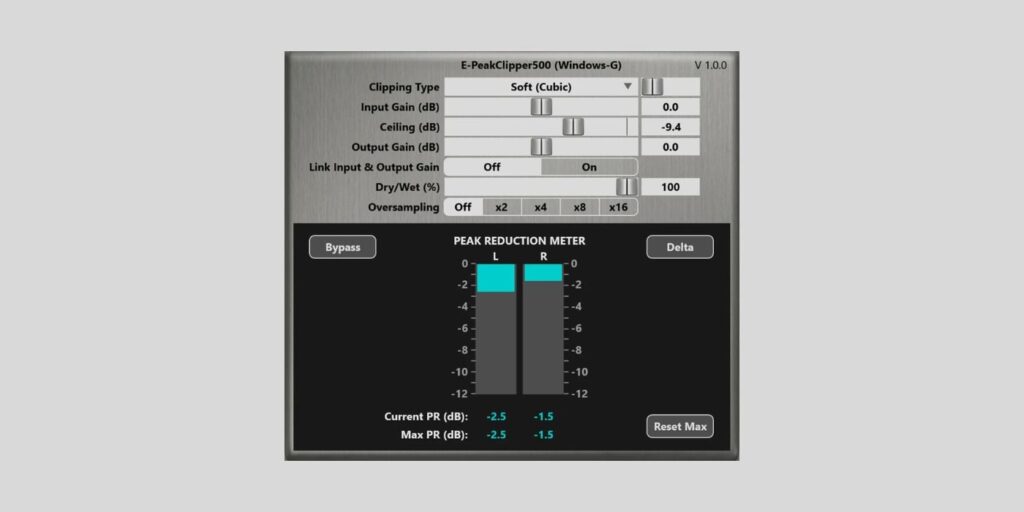Screen dimensions: 1024x512
Task: Click the Ceiling value field -9.4
Action: click(670, 127)
